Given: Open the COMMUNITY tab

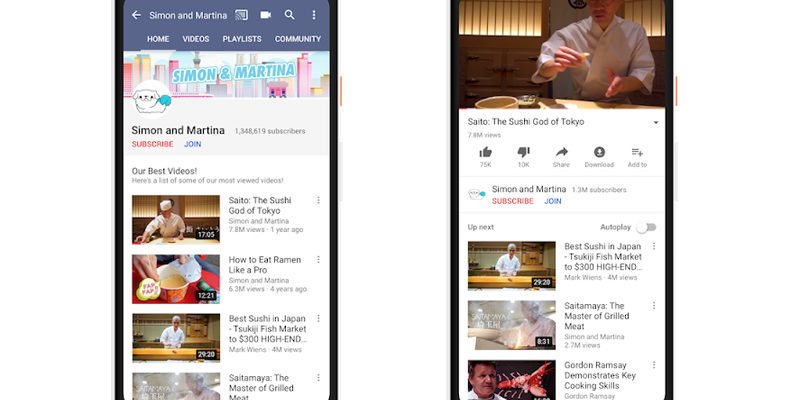Looking at the screenshot, I should [x=298, y=39].
